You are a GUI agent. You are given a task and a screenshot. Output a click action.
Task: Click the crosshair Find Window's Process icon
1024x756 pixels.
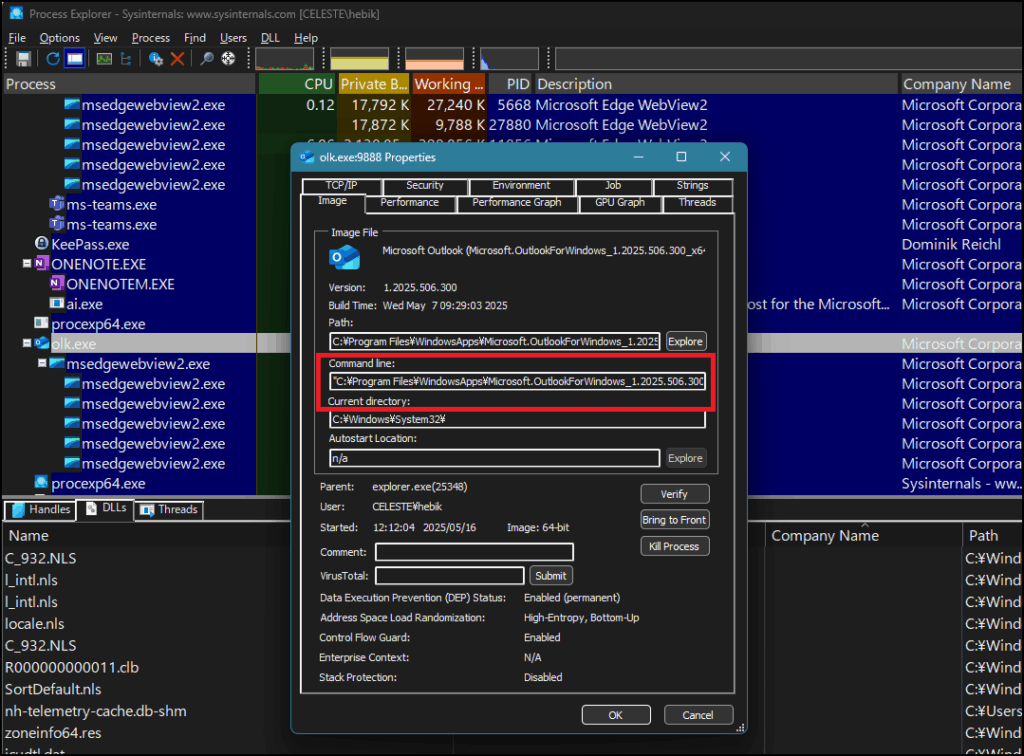click(x=228, y=59)
